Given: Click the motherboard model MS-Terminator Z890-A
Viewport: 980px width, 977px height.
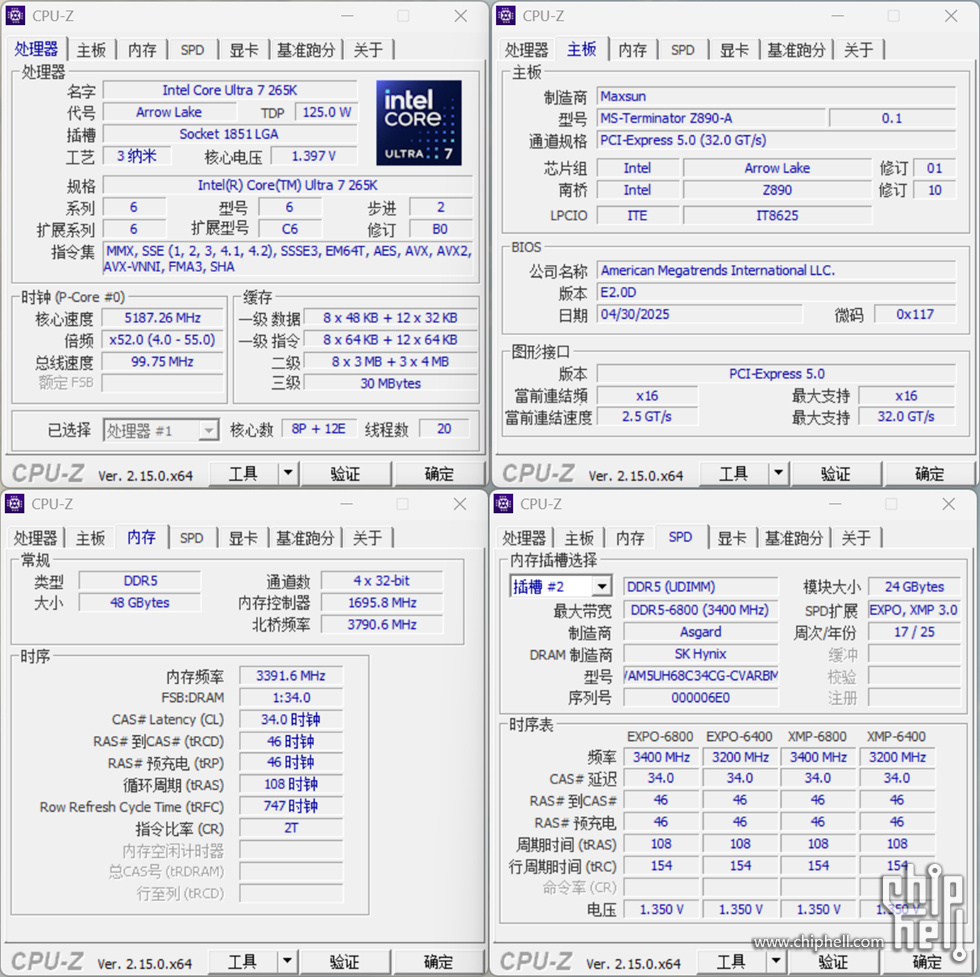Looking at the screenshot, I should (711, 118).
